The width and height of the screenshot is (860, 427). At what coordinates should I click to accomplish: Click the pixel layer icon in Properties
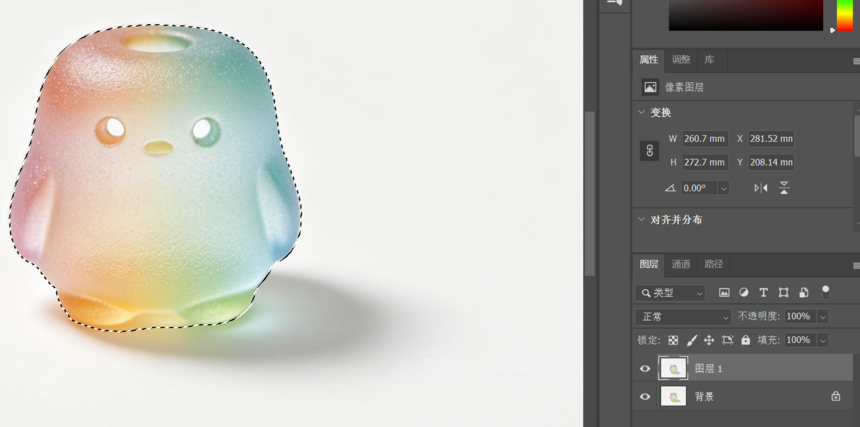click(x=650, y=87)
